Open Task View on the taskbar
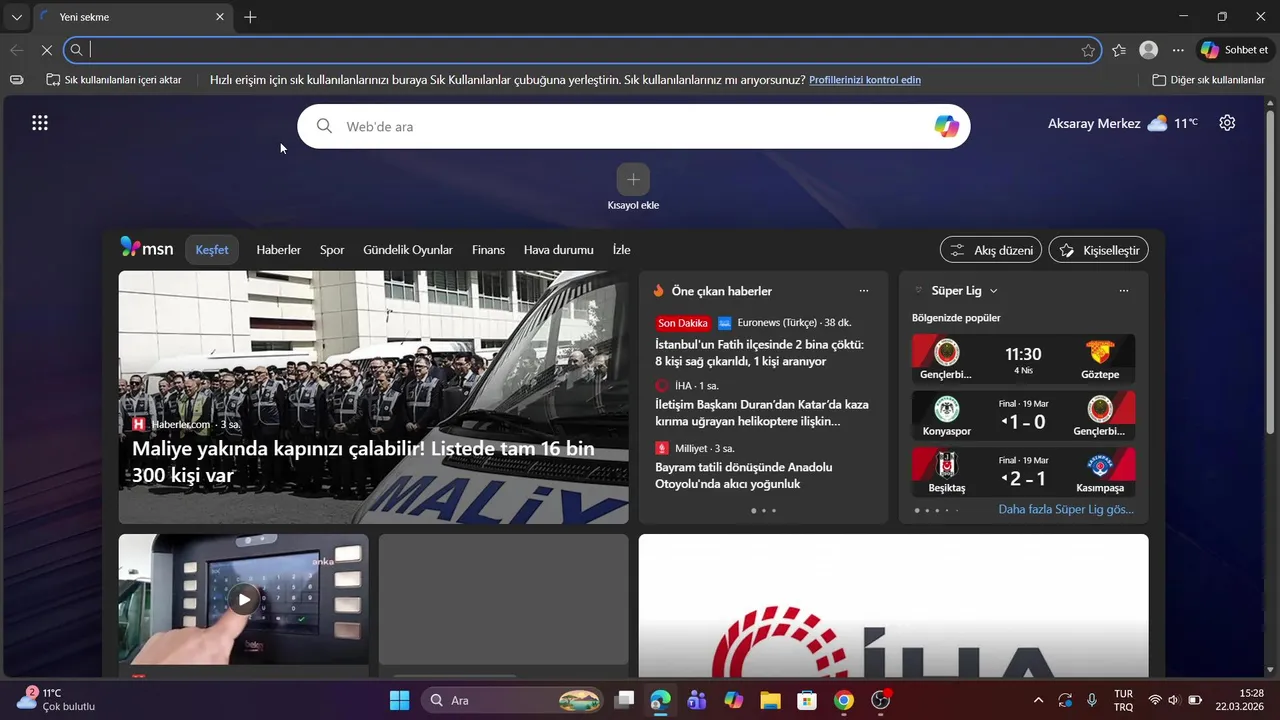Screen dimensions: 1280x720 (x=624, y=700)
